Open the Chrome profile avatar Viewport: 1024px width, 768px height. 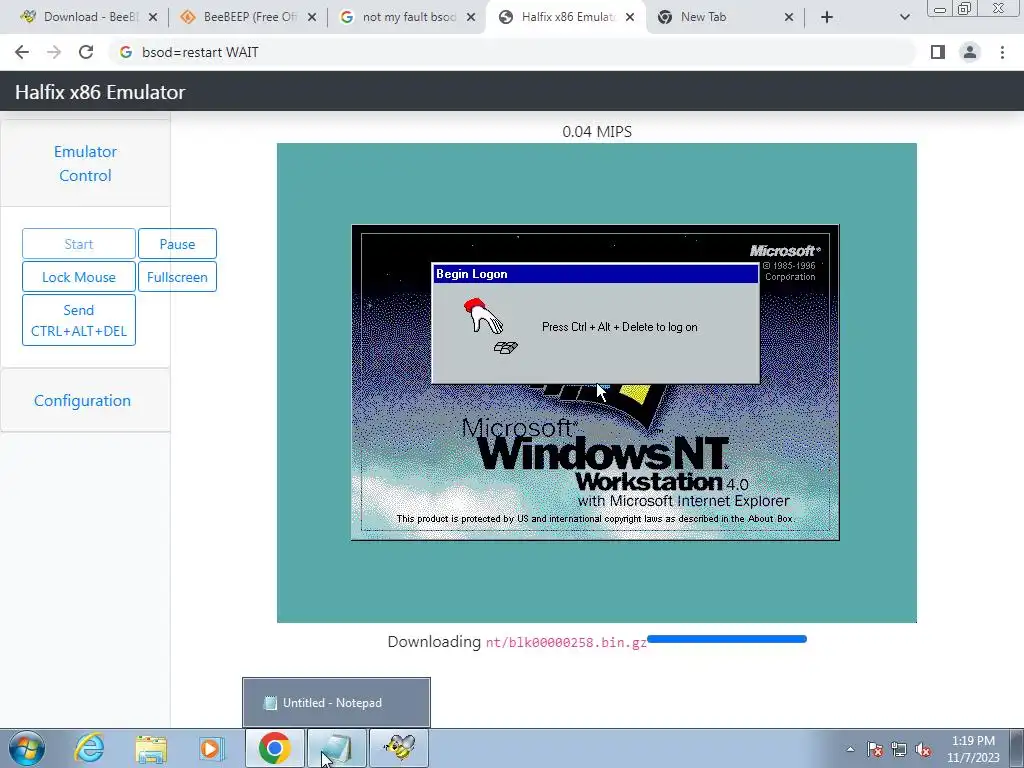[x=970, y=52]
